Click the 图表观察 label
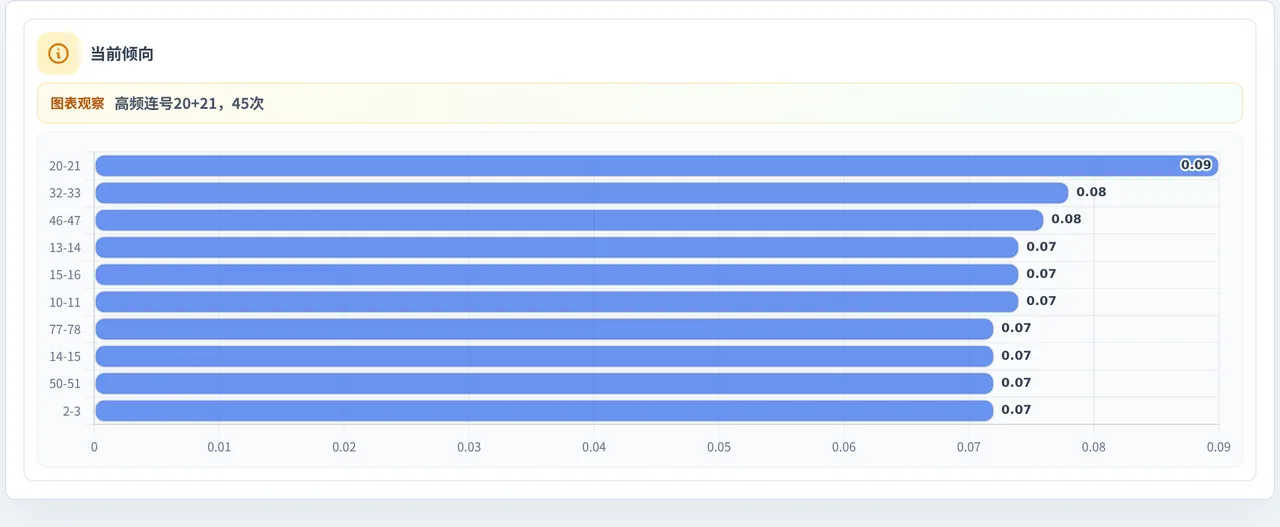 click(x=77, y=103)
